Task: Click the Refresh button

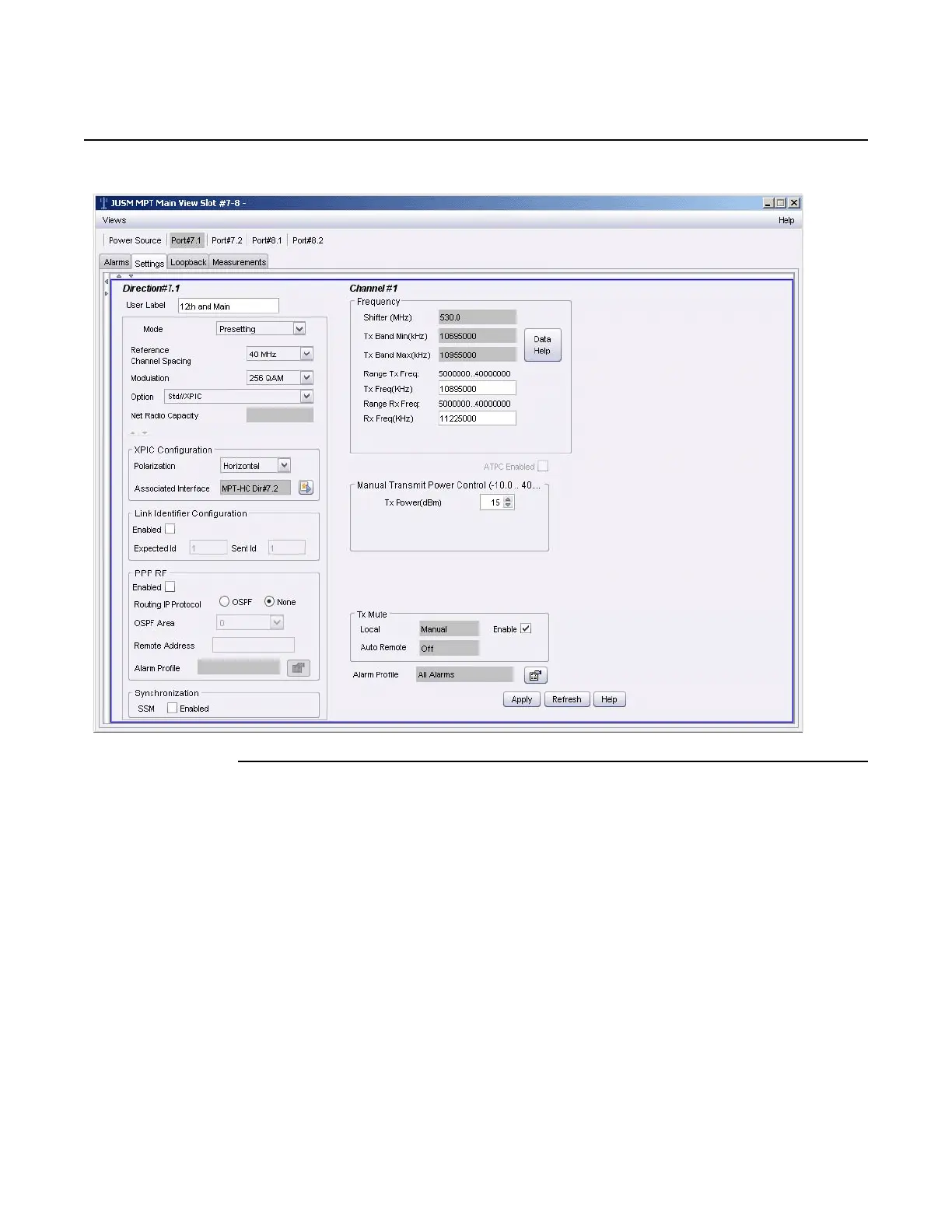Action: [567, 699]
